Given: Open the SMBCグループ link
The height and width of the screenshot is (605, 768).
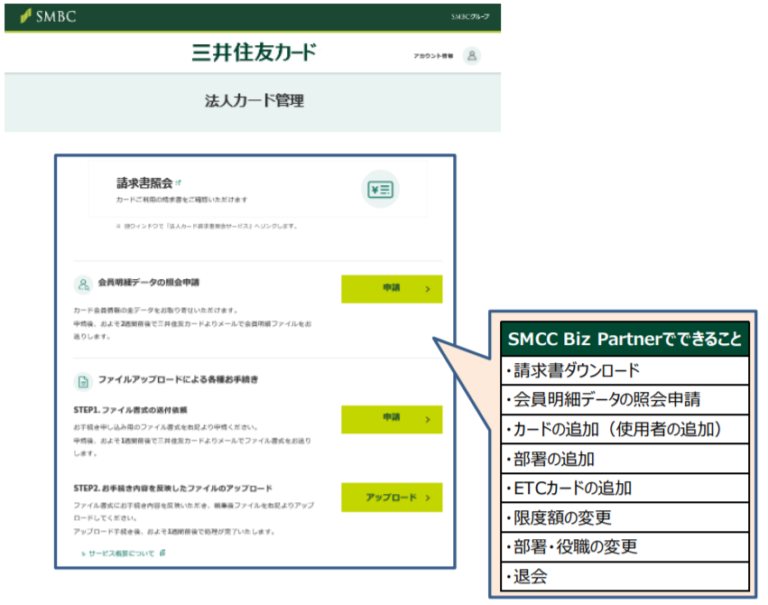Looking at the screenshot, I should [x=470, y=17].
